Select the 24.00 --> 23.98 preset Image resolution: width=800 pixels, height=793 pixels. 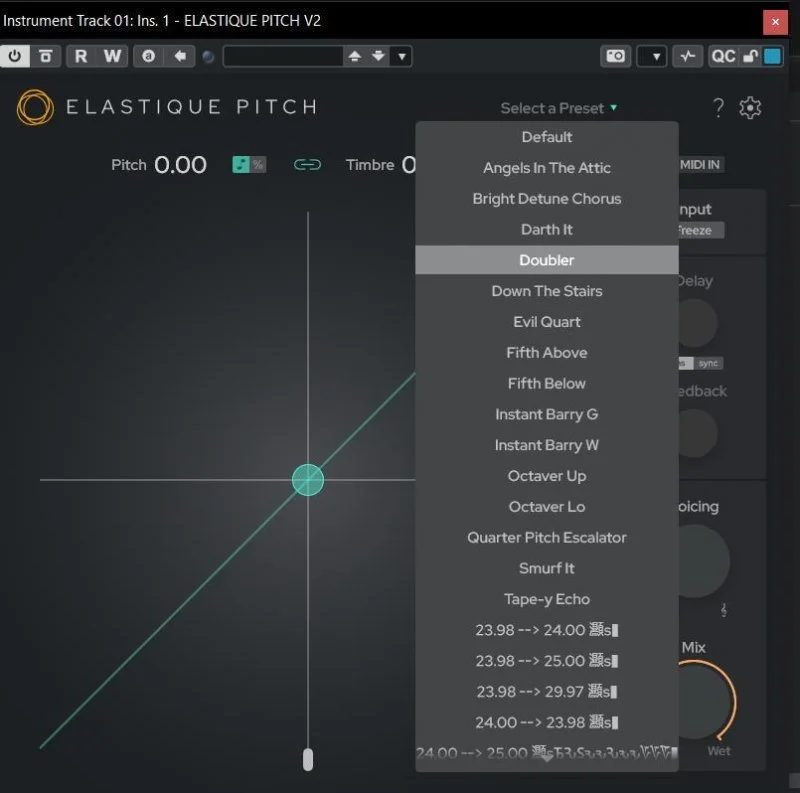tap(547, 722)
